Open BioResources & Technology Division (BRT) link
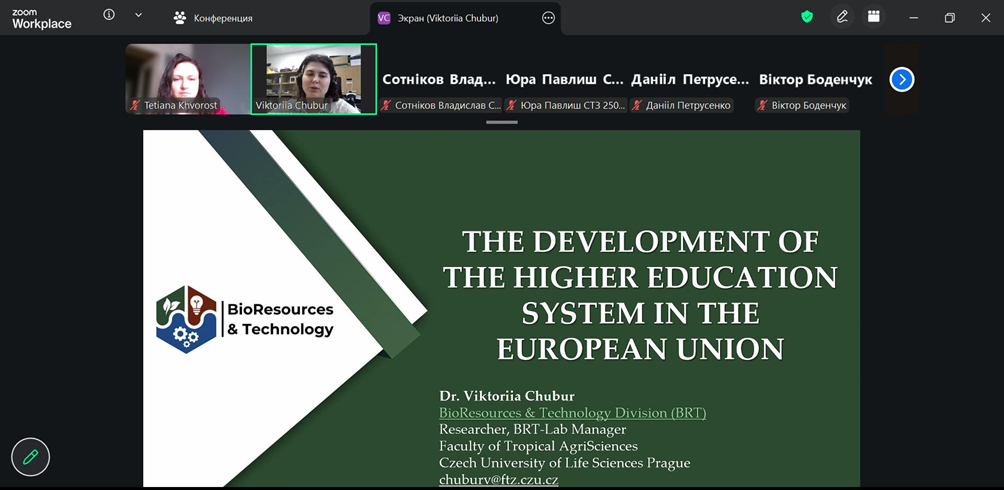The width and height of the screenshot is (1004, 490). tap(572, 413)
